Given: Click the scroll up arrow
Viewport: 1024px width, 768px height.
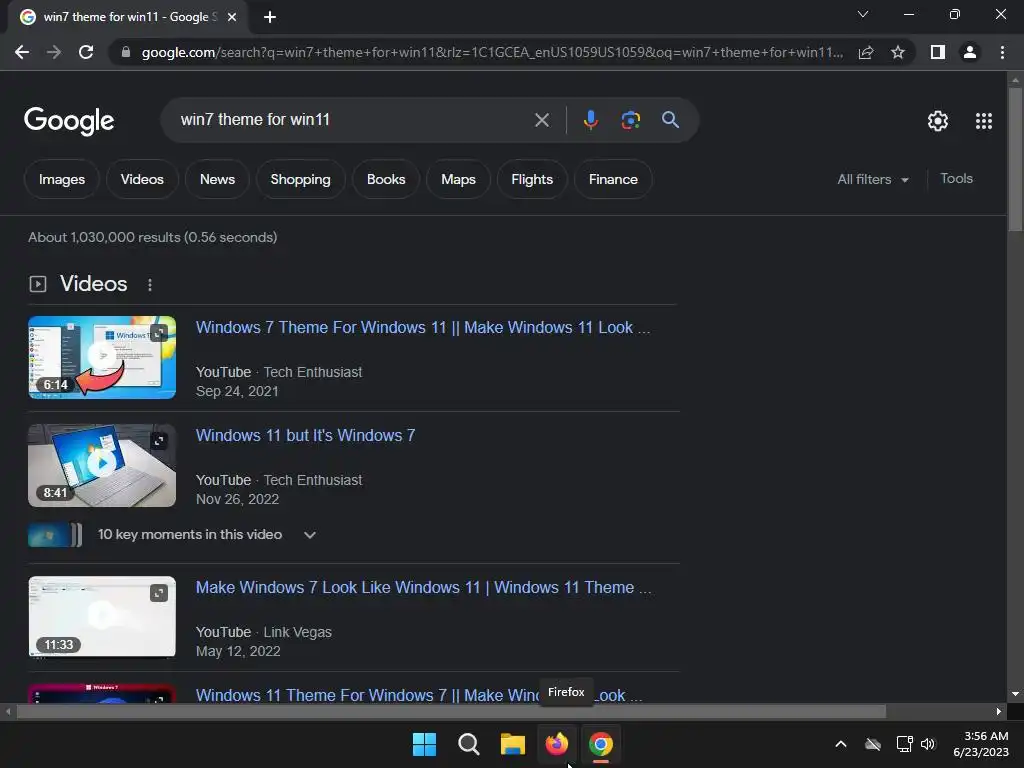Looking at the screenshot, I should [x=1015, y=80].
